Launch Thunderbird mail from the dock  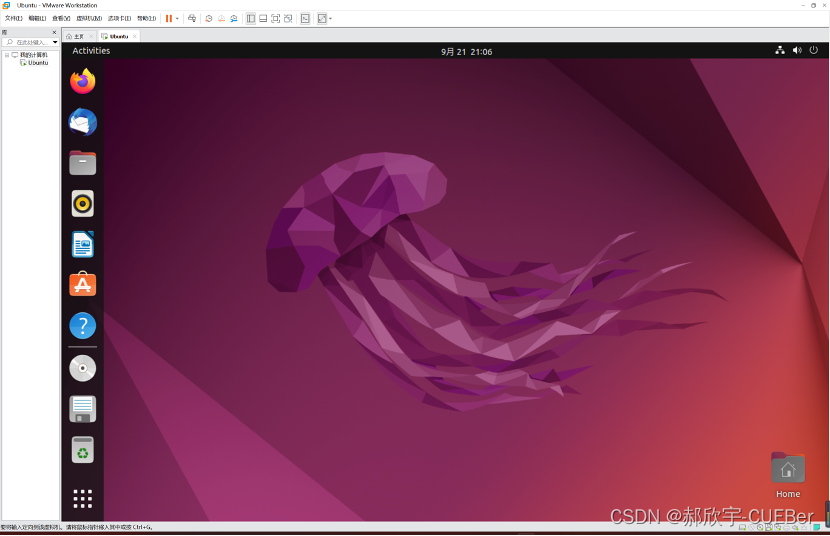click(x=83, y=122)
